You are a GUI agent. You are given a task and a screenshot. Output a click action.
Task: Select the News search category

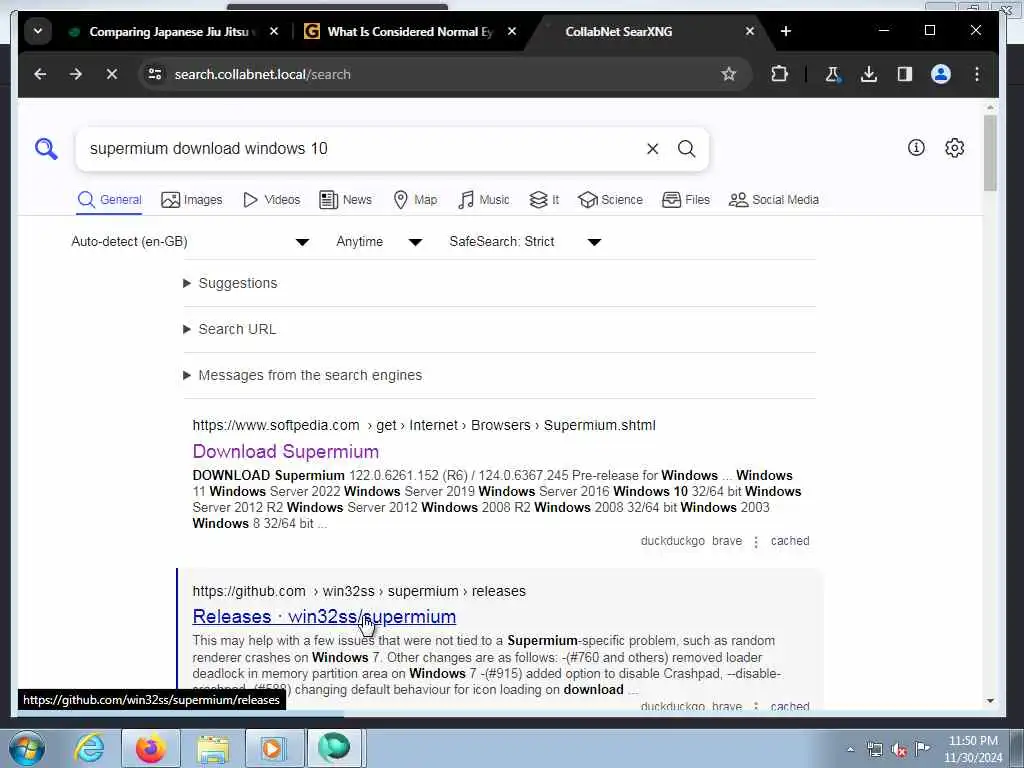[x=345, y=200]
